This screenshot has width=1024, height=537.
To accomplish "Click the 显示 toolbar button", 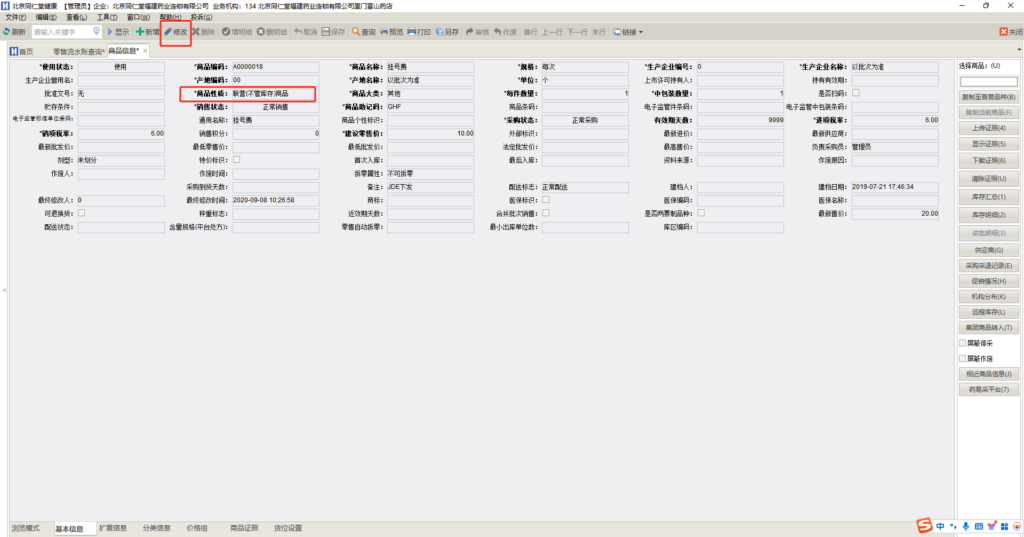I will (118, 31).
